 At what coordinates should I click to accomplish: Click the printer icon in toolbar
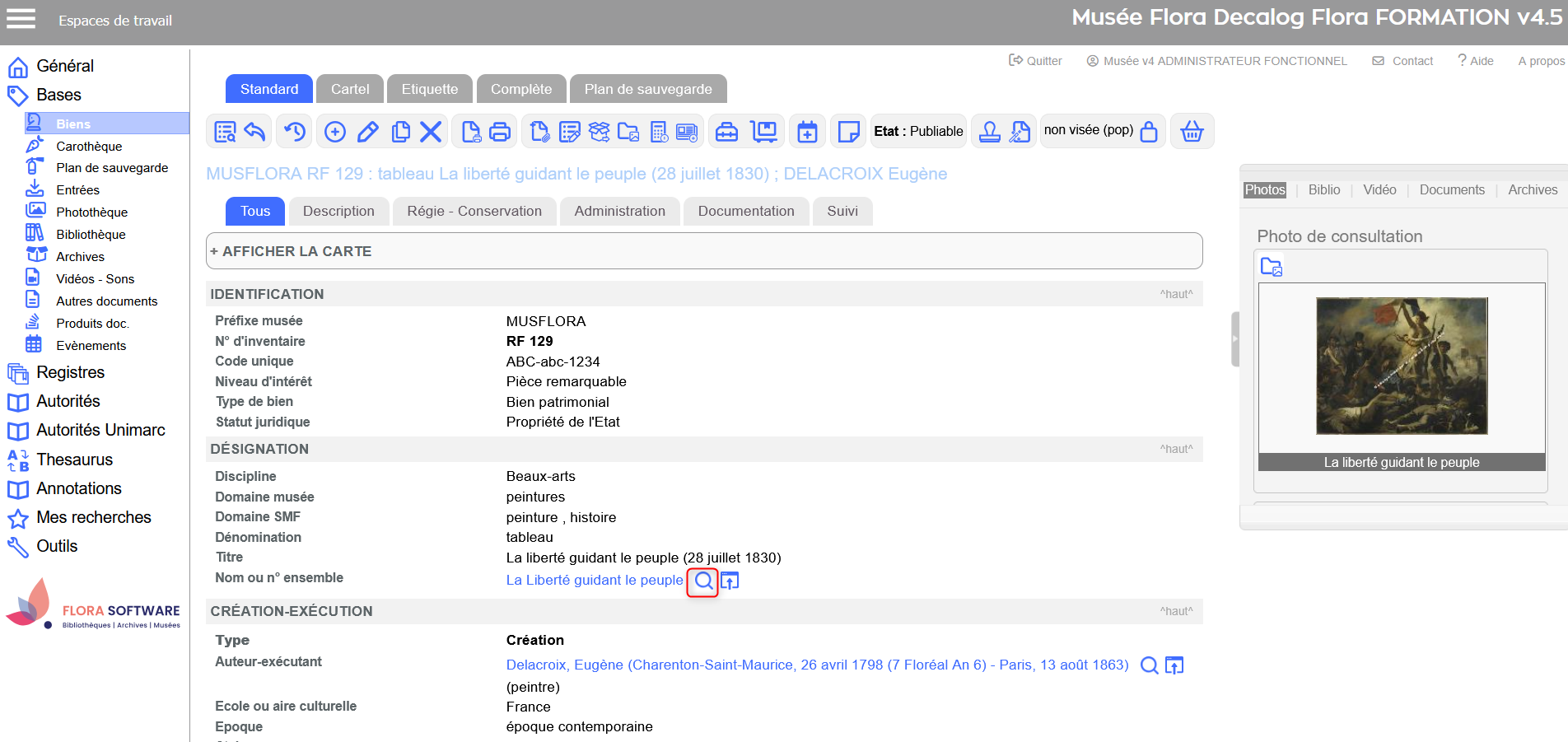(x=500, y=132)
